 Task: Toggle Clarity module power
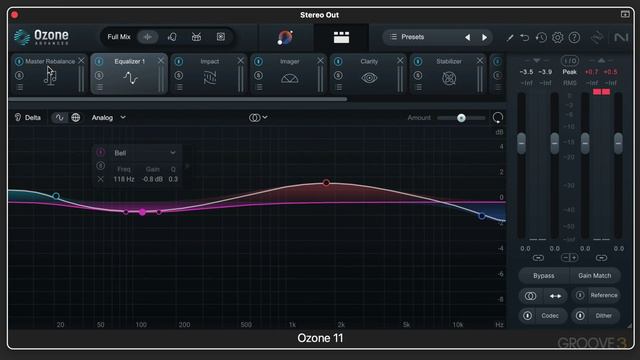[x=338, y=62]
